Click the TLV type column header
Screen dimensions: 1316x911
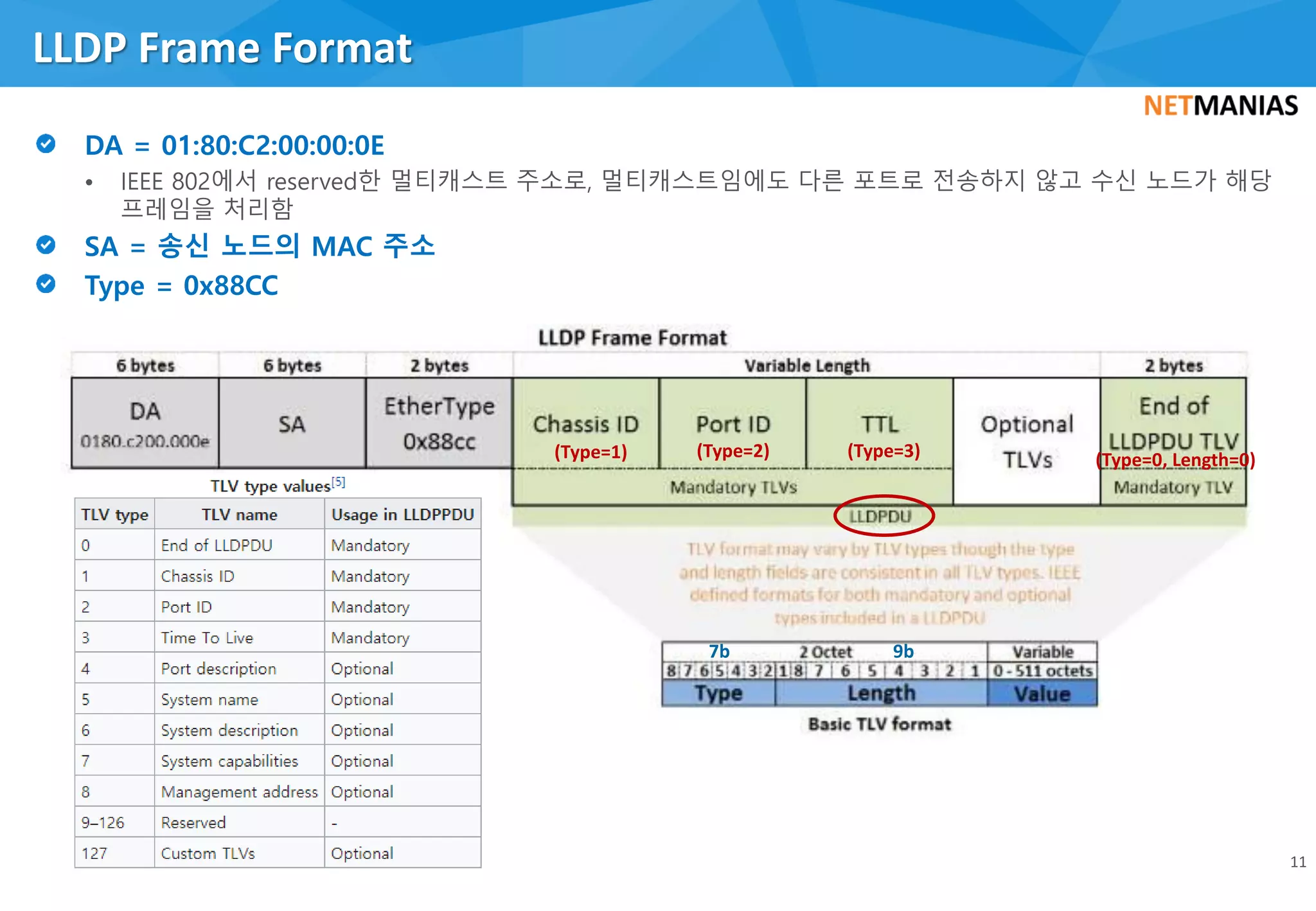[114, 515]
